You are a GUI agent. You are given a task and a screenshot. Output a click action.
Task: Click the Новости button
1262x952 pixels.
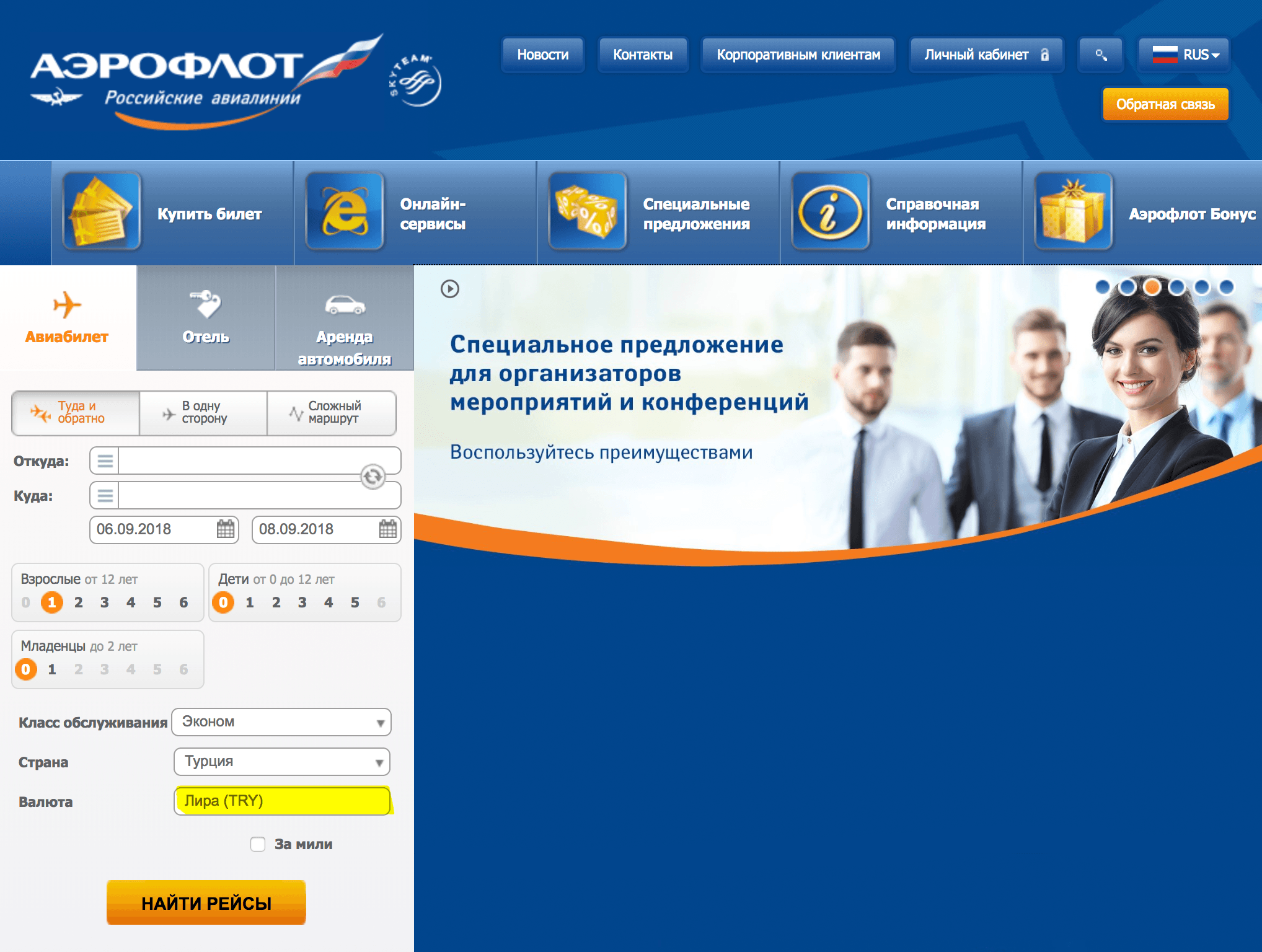click(x=543, y=55)
